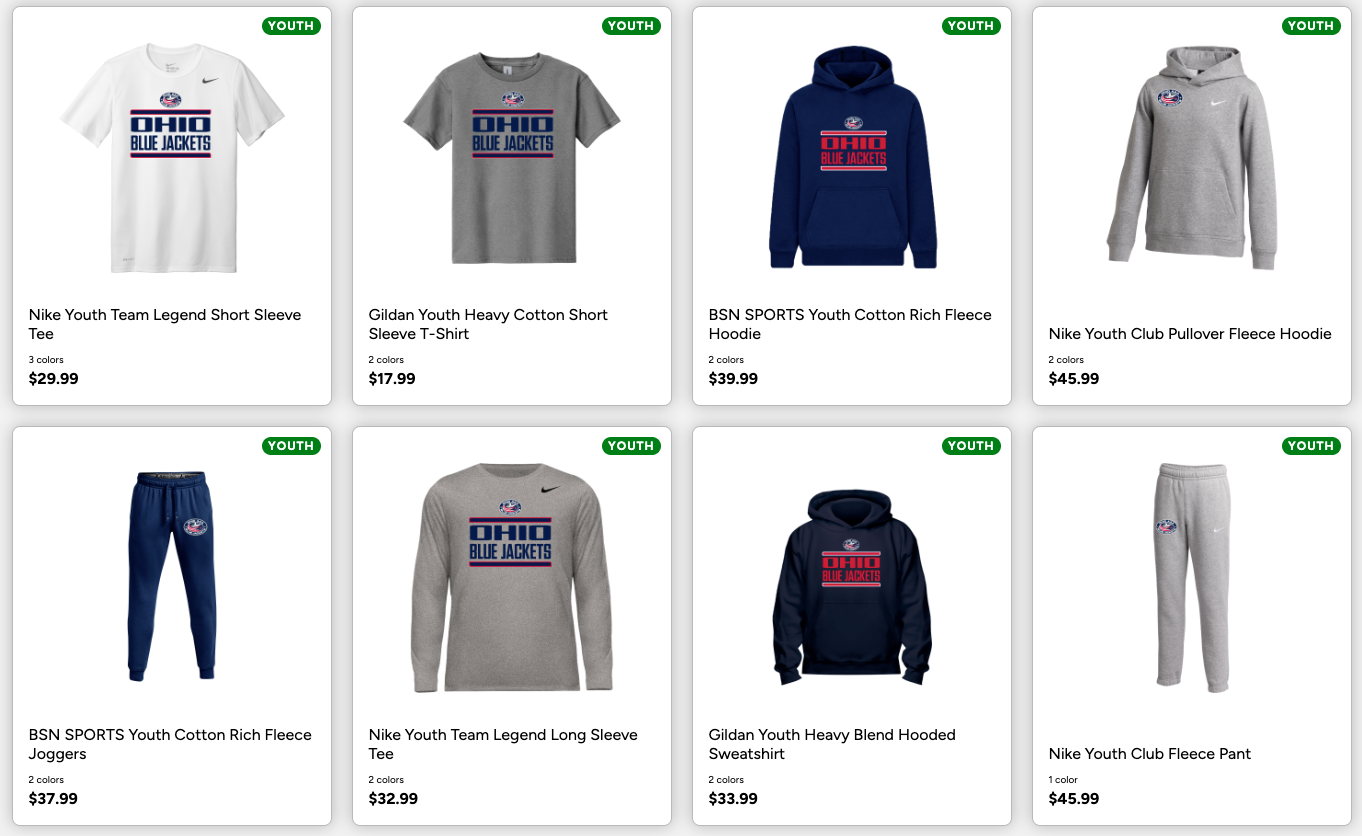View the gray Nike Youth Club Fleece Pant image
1362x836 pixels.
coord(1191,577)
